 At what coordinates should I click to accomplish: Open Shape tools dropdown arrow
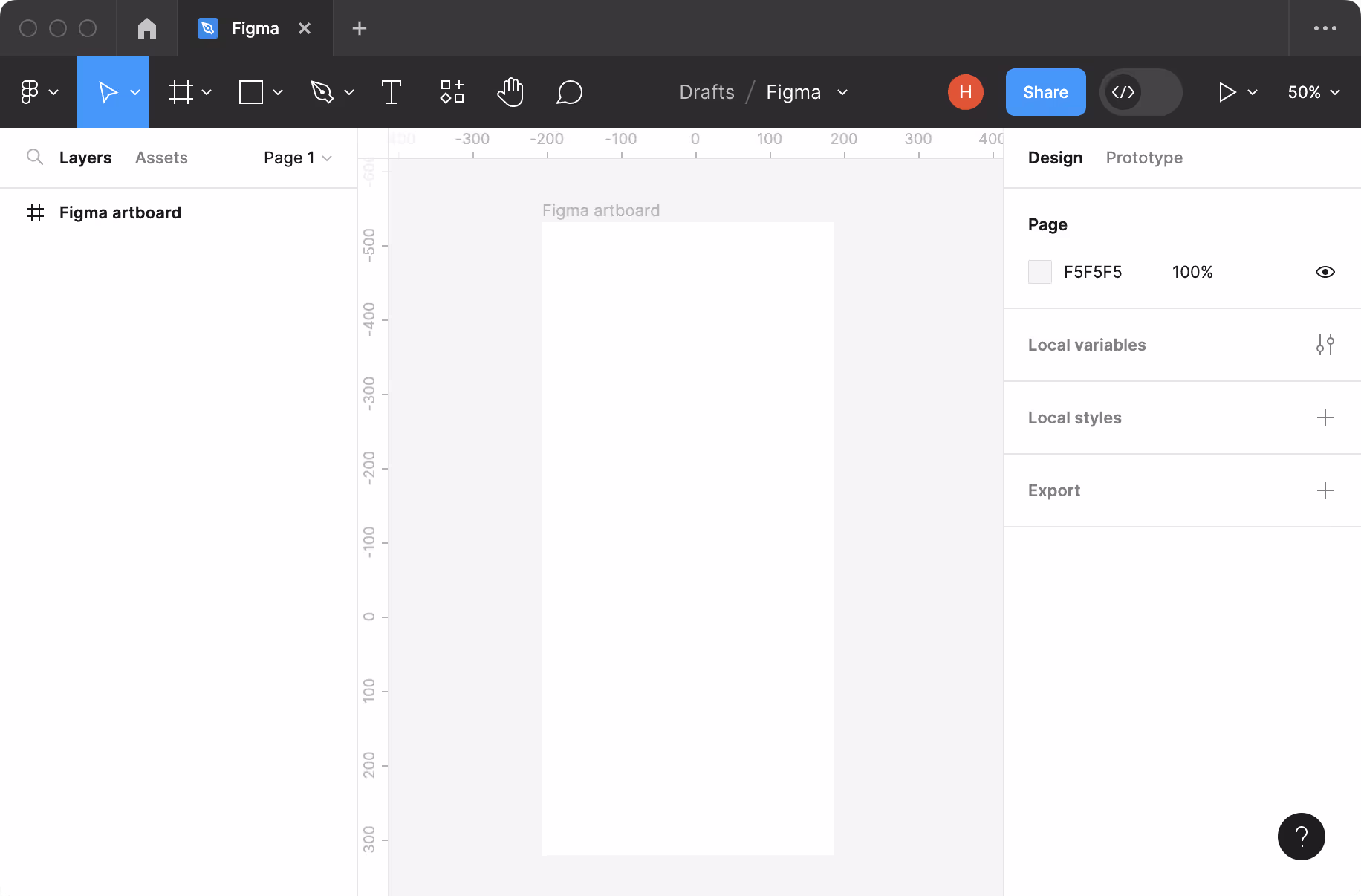click(x=278, y=93)
